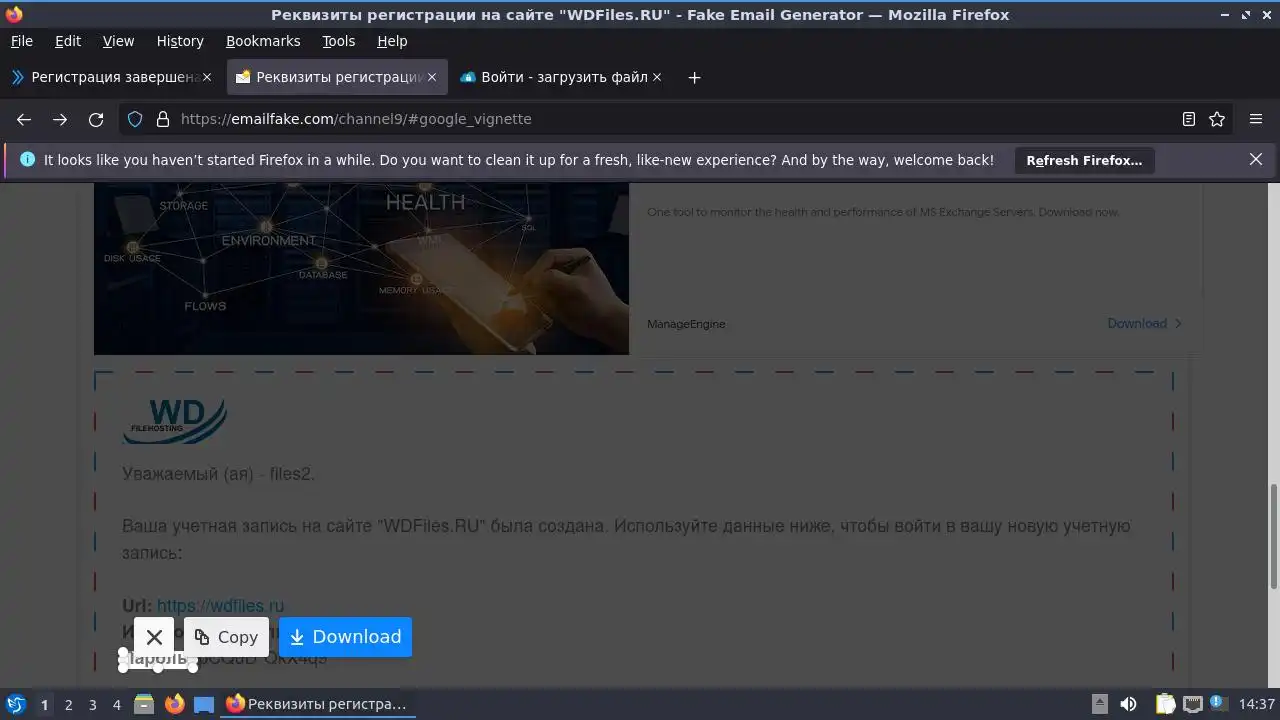The image size is (1280, 720).
Task: Toggle reader view for this page
Action: coord(1189,119)
